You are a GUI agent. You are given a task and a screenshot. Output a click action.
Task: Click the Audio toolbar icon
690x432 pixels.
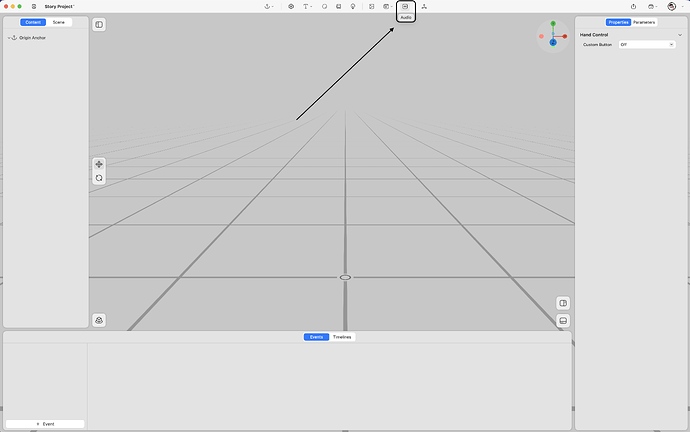tap(405, 7)
